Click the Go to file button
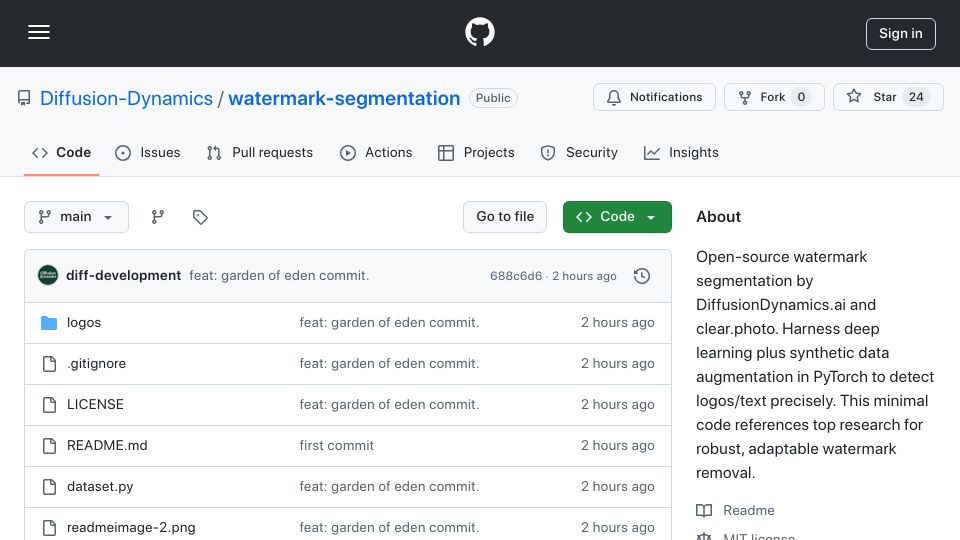Screen dimensions: 960x540 tap(504, 217)
